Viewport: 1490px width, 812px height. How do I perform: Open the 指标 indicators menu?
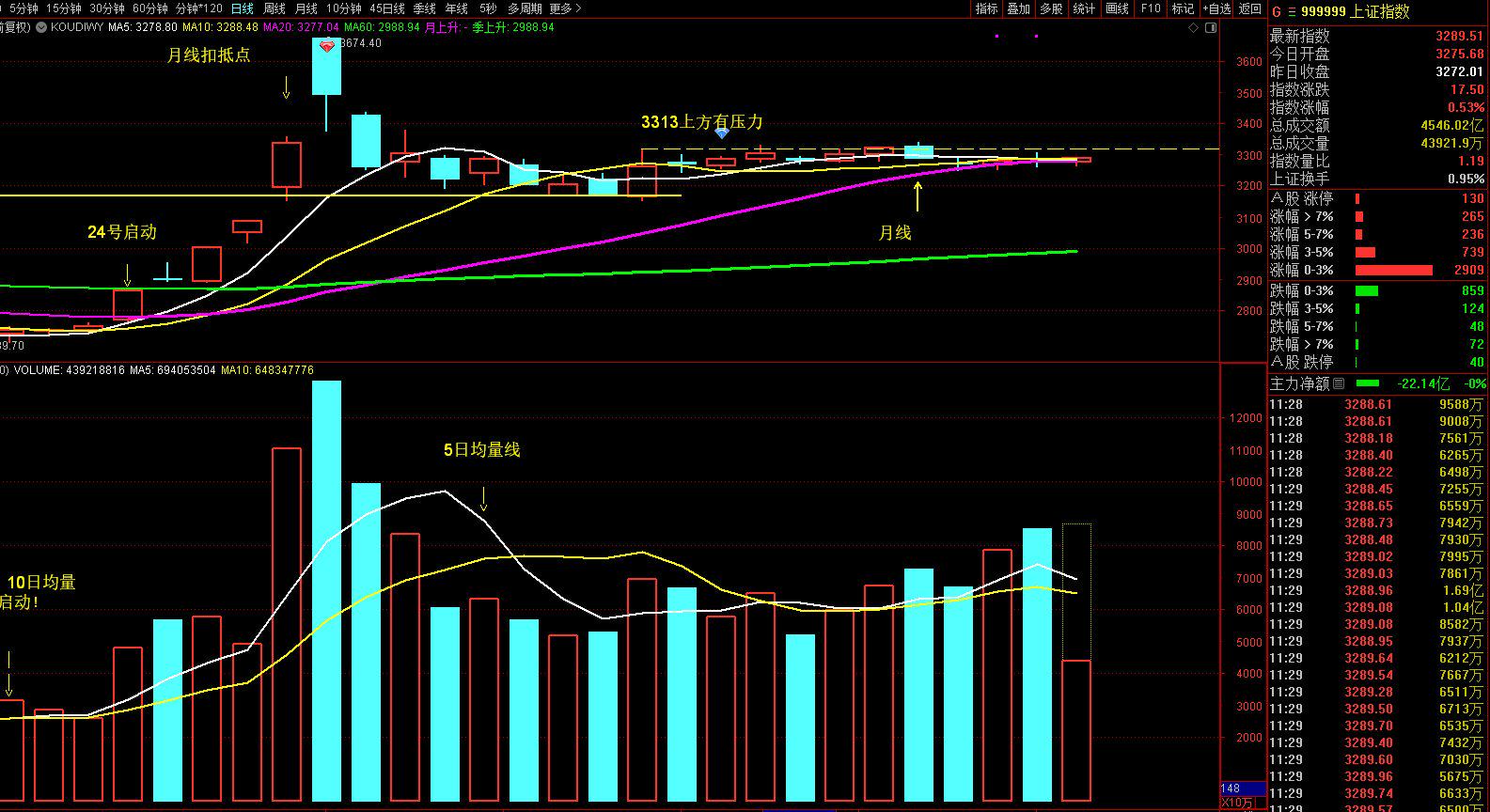pos(986,8)
